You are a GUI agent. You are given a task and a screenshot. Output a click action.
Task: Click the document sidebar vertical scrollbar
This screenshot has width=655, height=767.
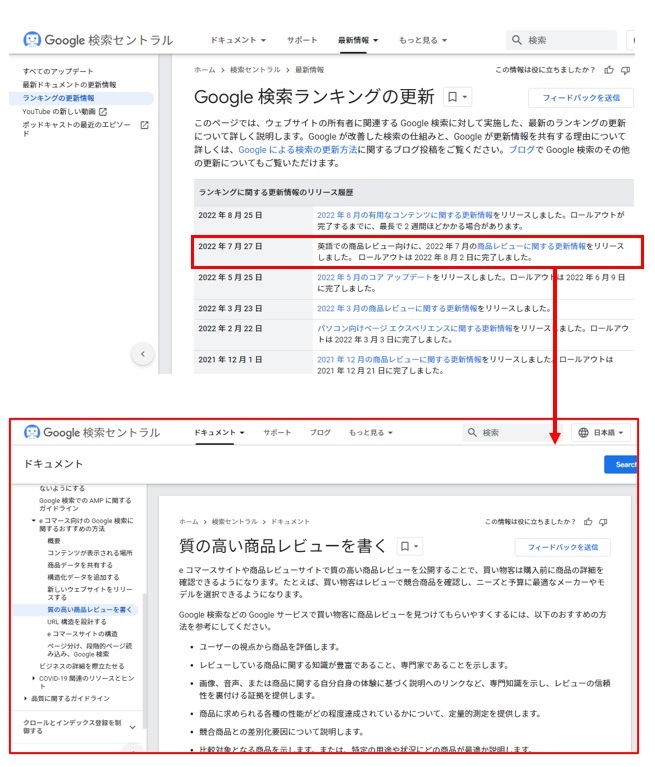pyautogui.click(x=144, y=660)
